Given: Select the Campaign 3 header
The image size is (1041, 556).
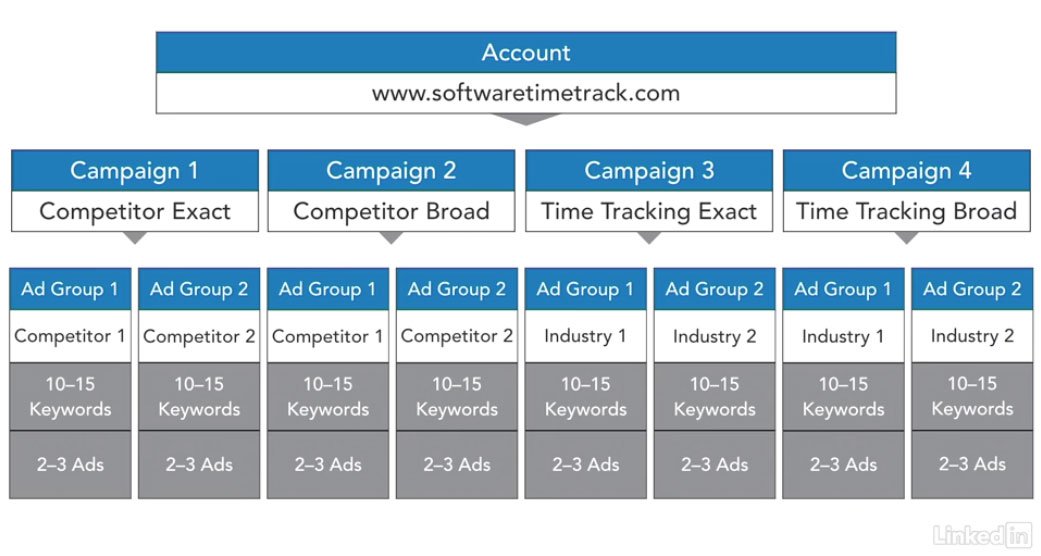Looking at the screenshot, I should (x=649, y=171).
